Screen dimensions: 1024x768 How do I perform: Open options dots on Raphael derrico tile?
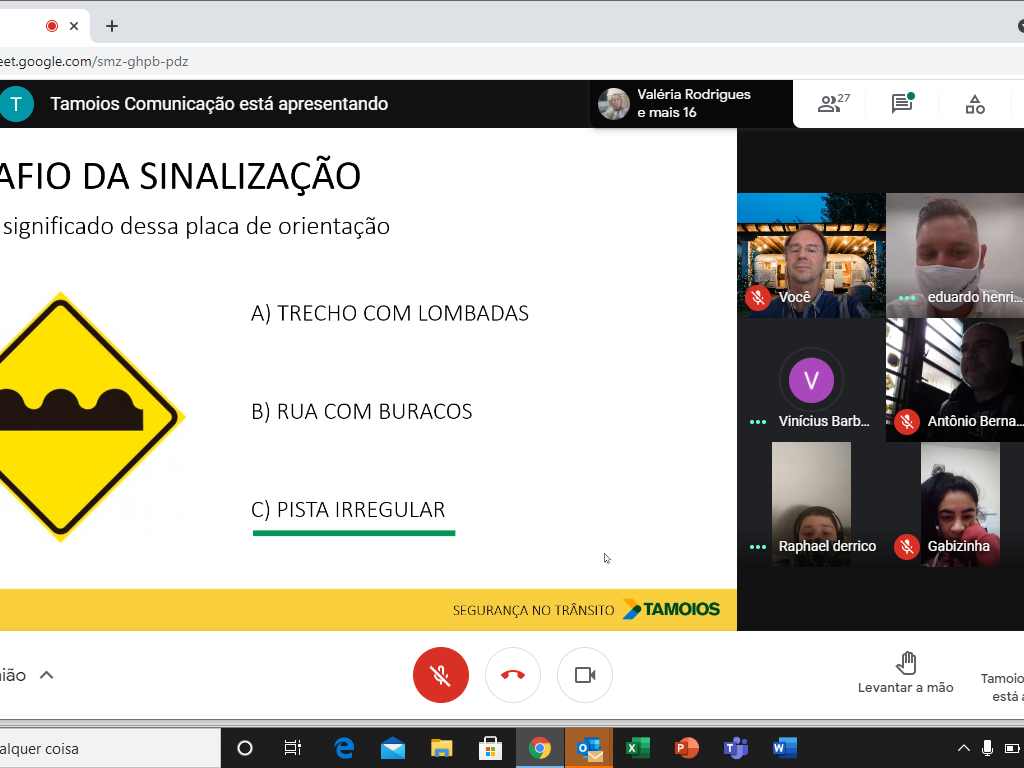coord(758,547)
